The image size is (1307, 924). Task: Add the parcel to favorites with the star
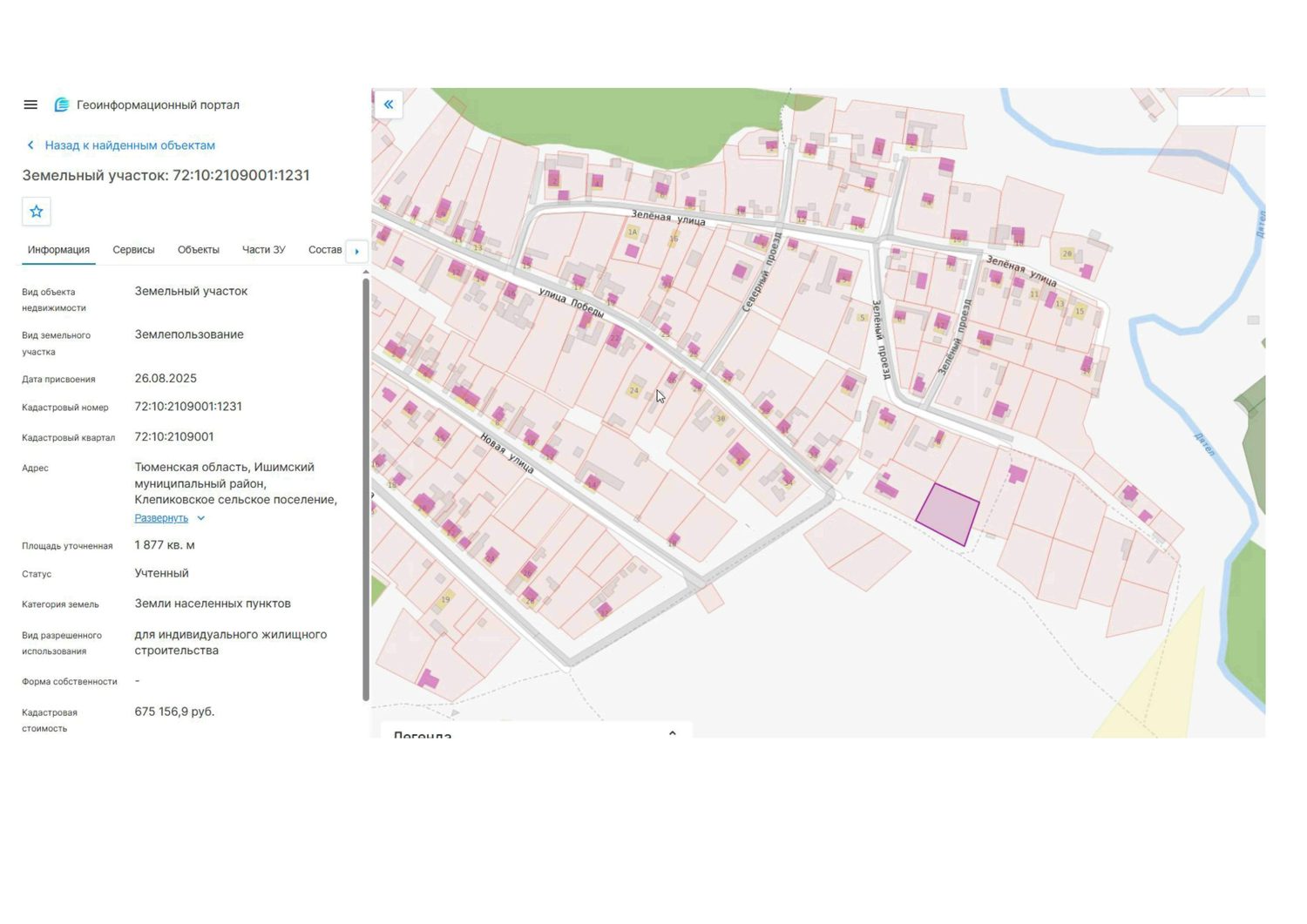37,212
